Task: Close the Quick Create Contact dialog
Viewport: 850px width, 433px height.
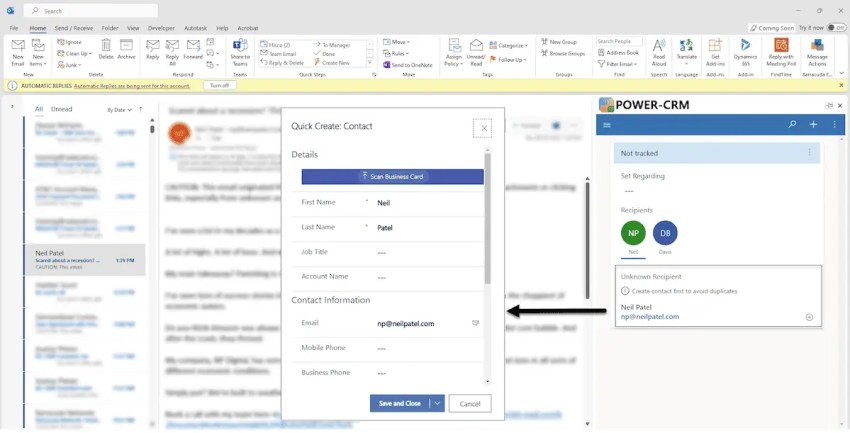Action: coord(484,128)
